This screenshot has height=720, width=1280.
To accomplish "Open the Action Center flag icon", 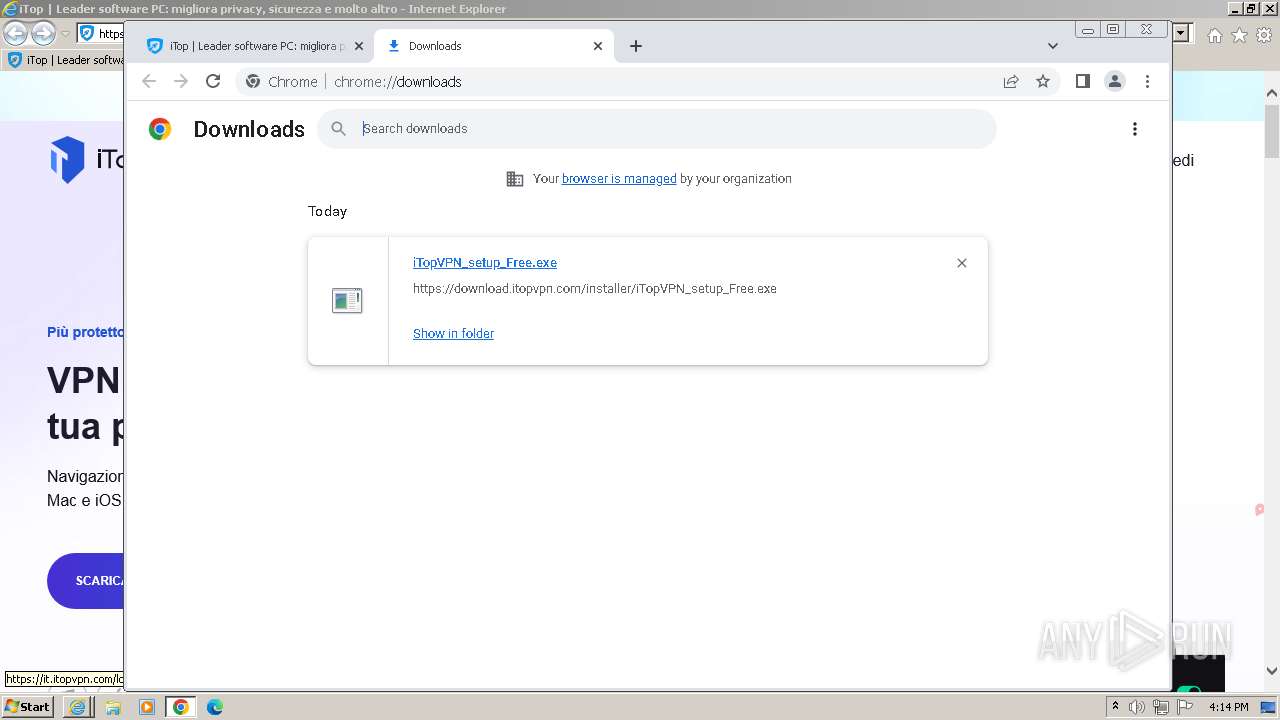I will pyautogui.click(x=1184, y=707).
